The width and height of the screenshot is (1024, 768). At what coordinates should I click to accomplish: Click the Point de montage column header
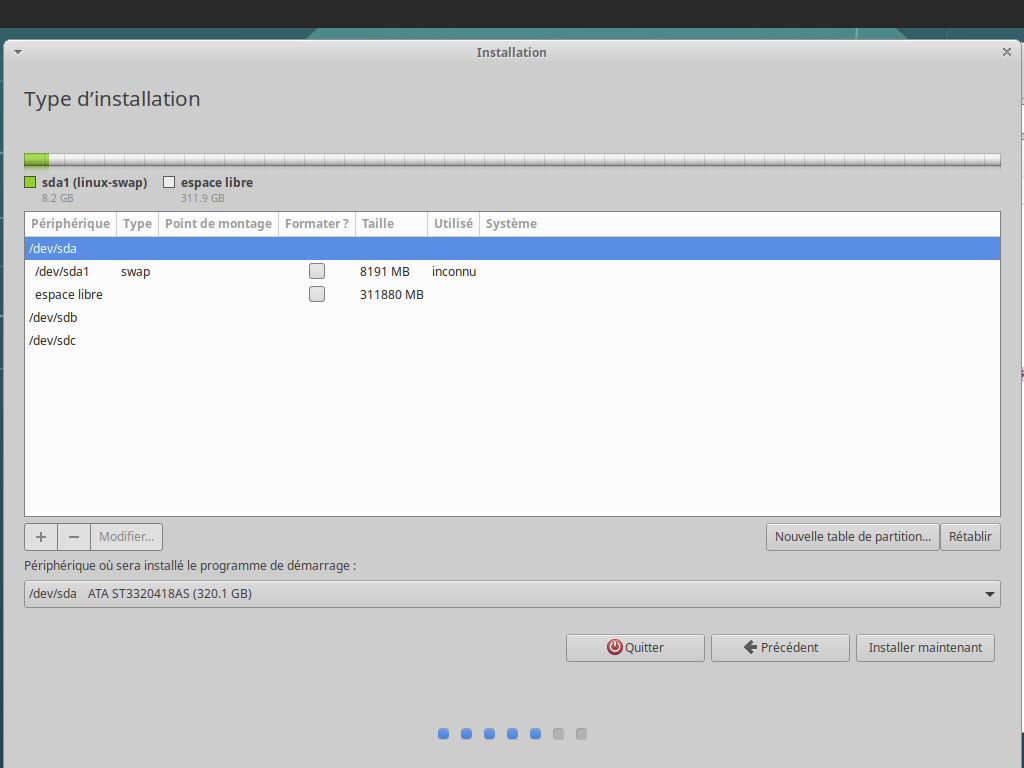tap(218, 224)
